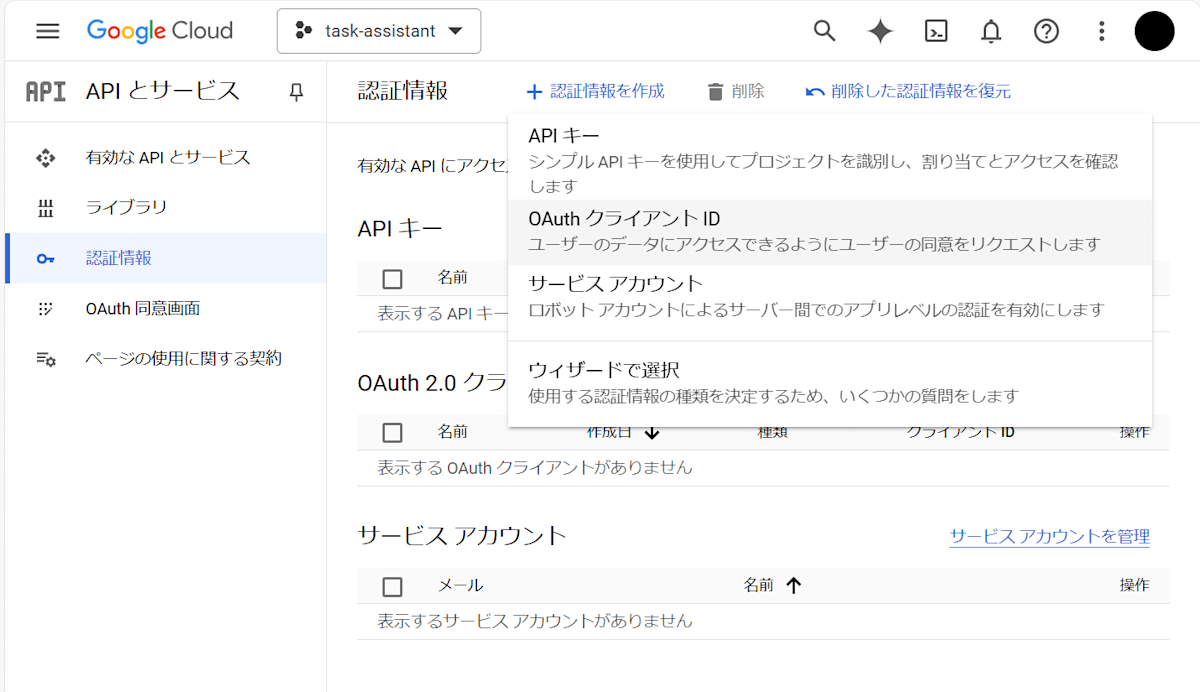
Task: Choose API キー from the create menu
Action: tap(830, 160)
